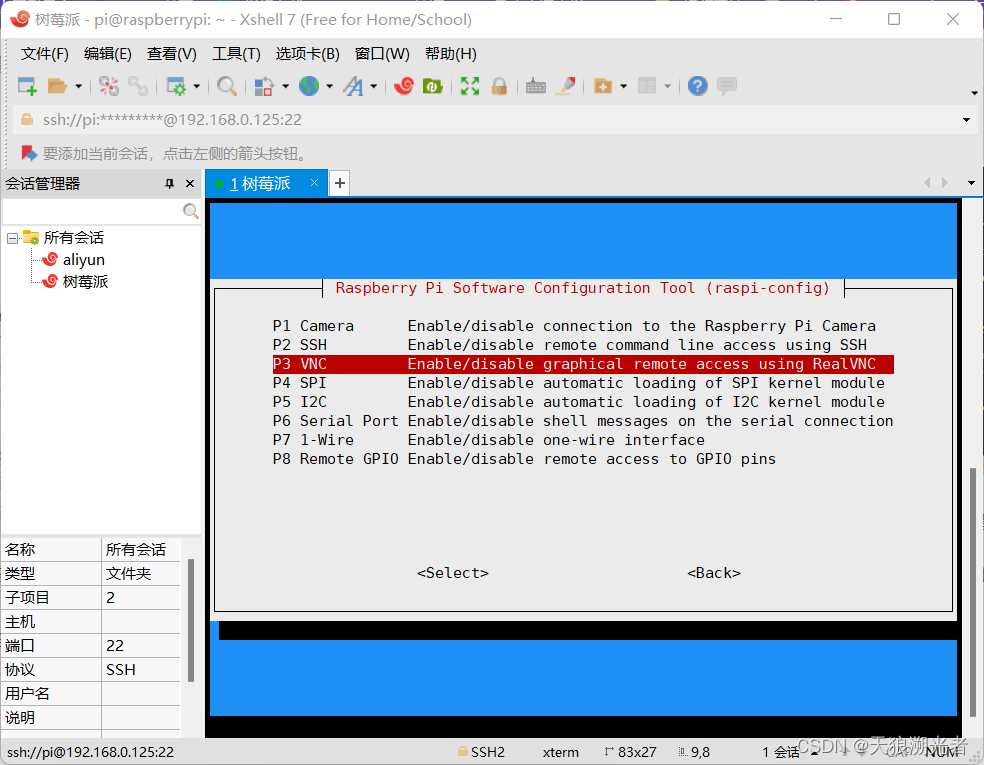The image size is (984, 765).
Task: Open the 编辑(E) menu
Action: (x=108, y=54)
